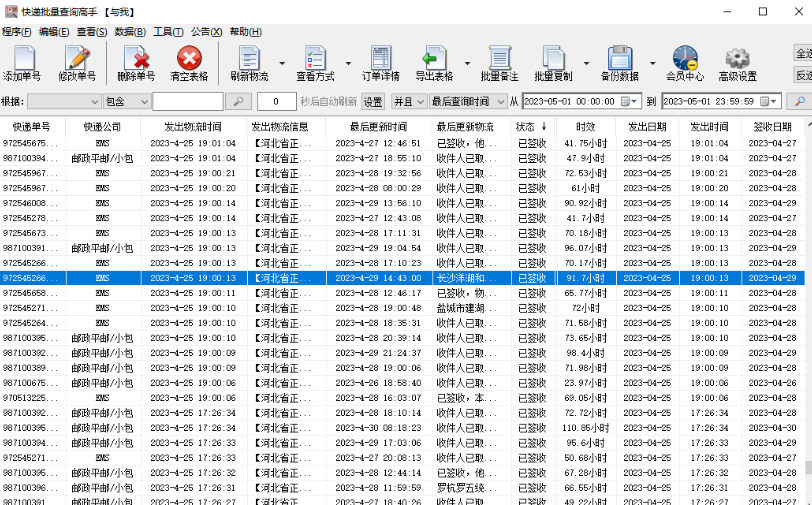812x505 pixels.
Task: Open the empty 根据 field combo box
Action: click(64, 102)
